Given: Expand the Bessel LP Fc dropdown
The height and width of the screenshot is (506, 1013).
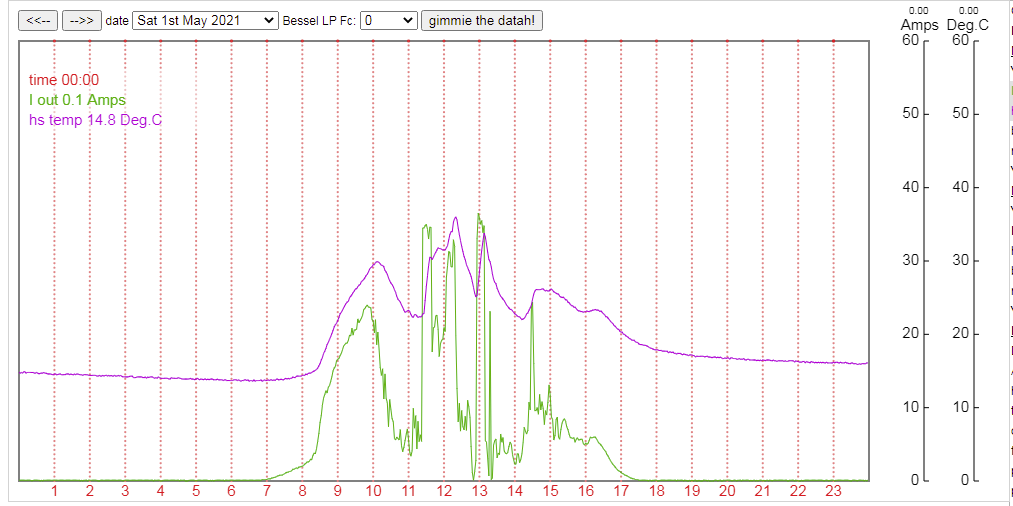Looking at the screenshot, I should click(x=388, y=20).
